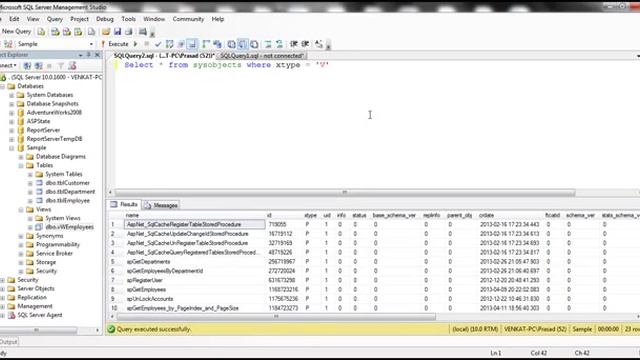Collapse the Sample database node
This screenshot has width=640, height=360.
tap(12, 148)
